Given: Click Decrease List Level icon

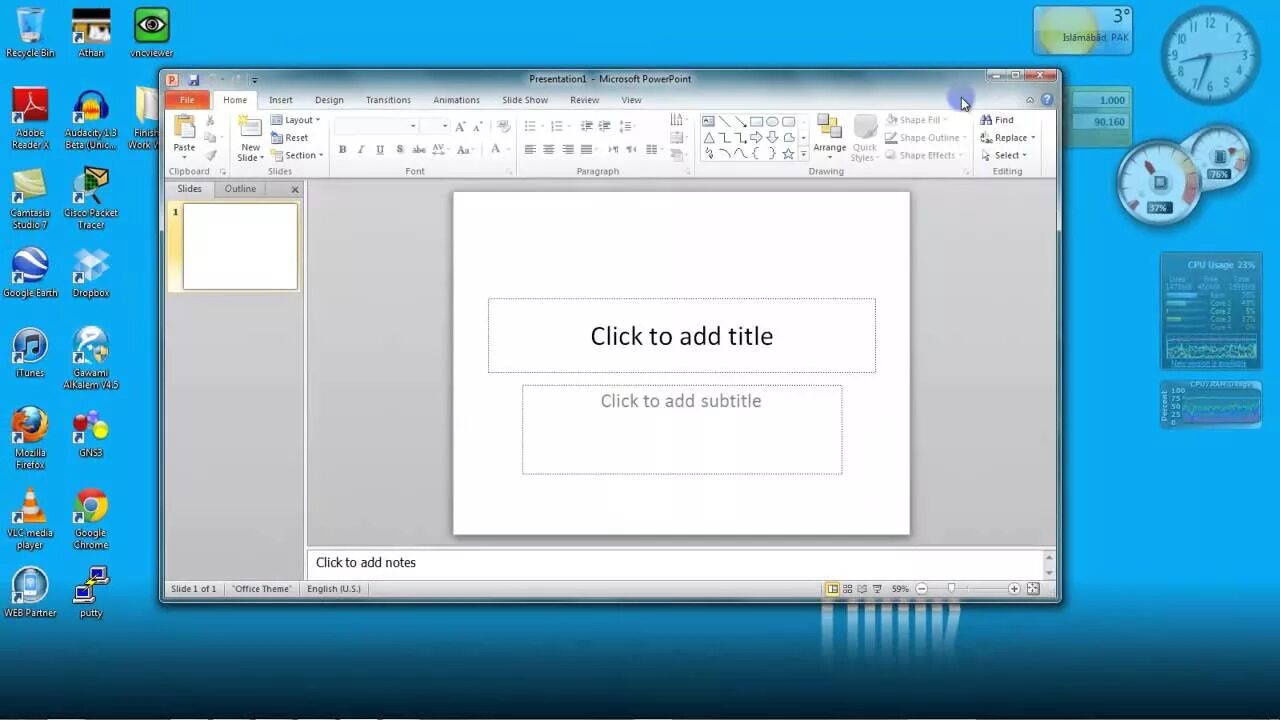Looking at the screenshot, I should point(586,126).
